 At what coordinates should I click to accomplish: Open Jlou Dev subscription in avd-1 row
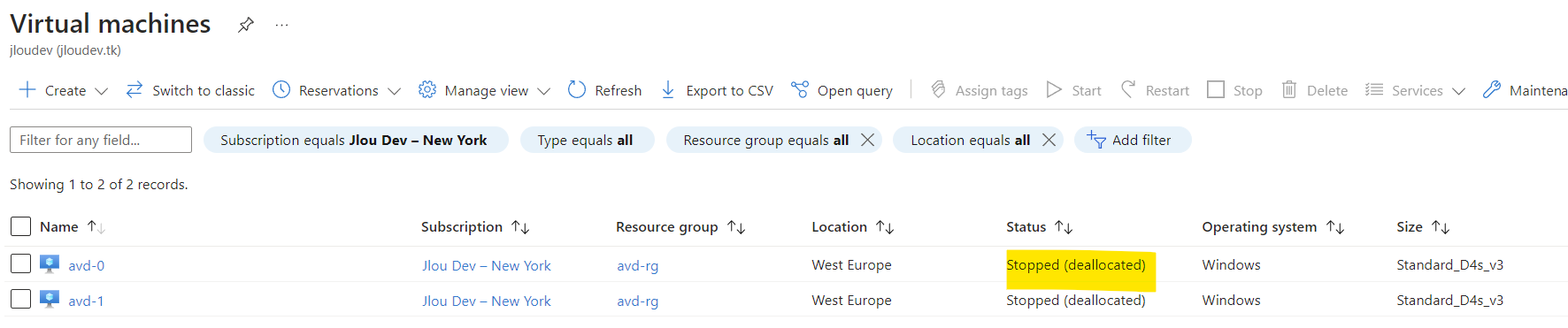pos(487,301)
